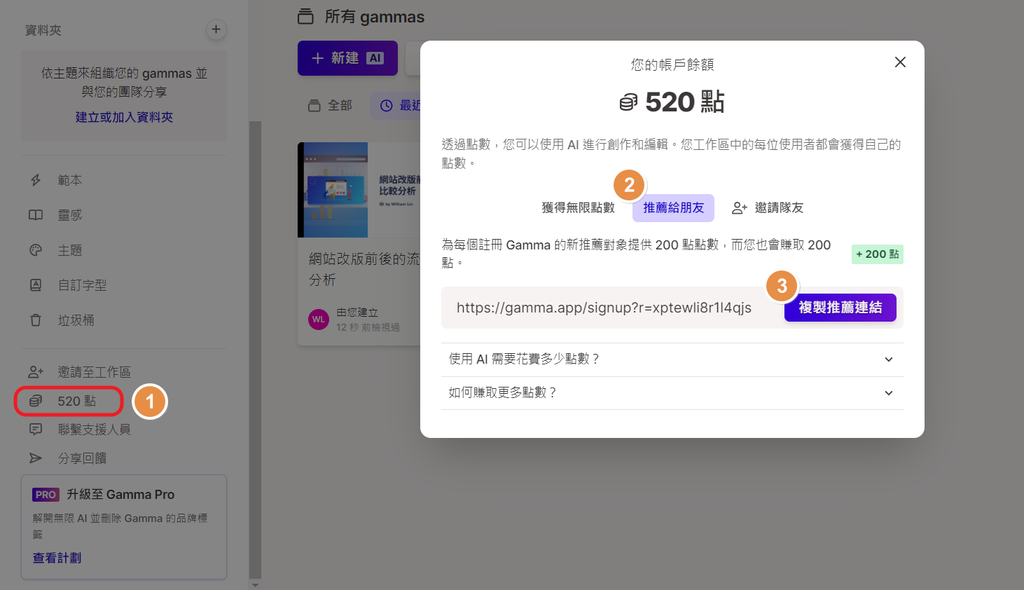
Task: Switch to 推薦給朋友 tab
Action: (x=673, y=208)
